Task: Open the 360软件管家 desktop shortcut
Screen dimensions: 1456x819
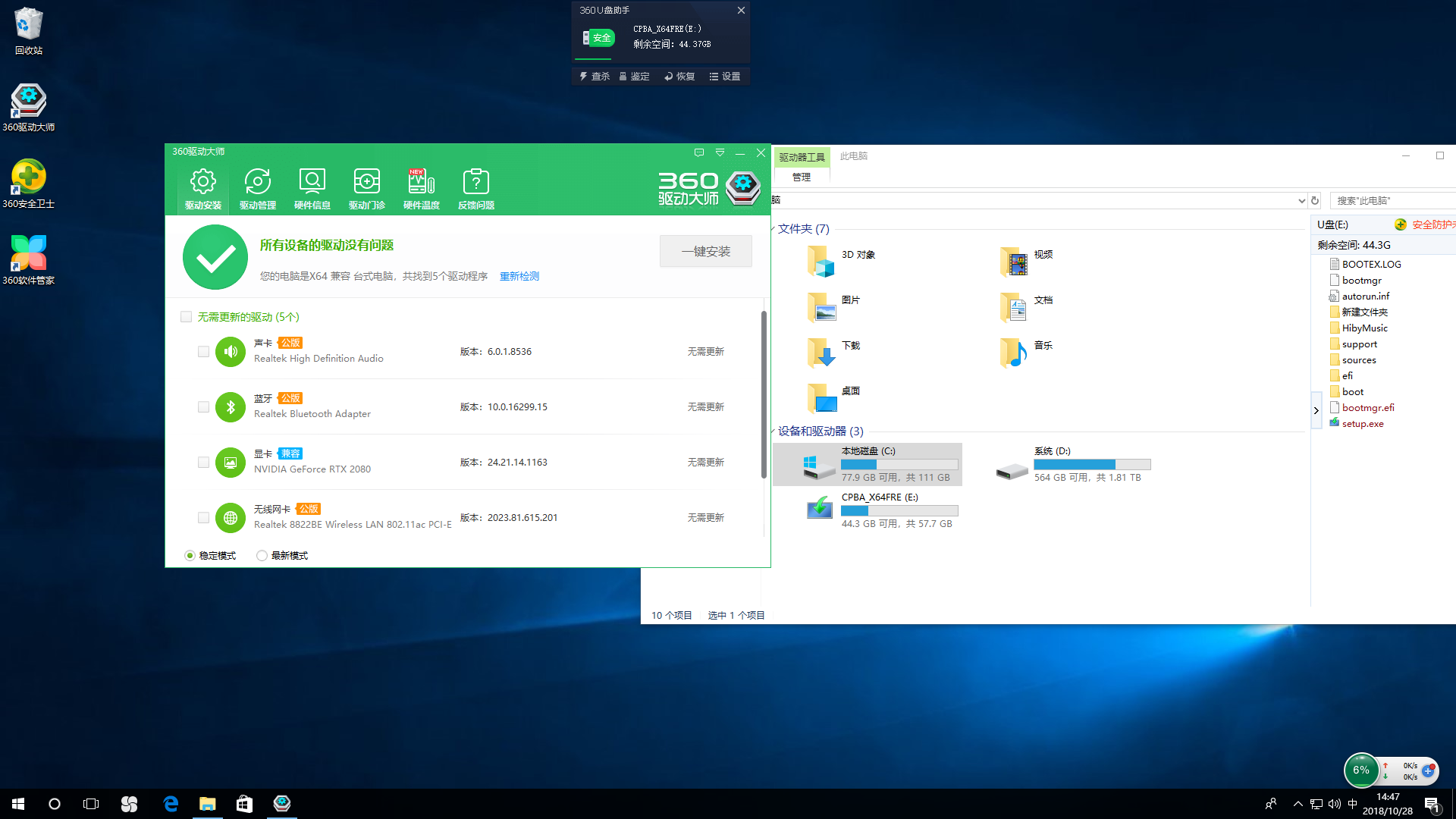Action: pos(29,261)
